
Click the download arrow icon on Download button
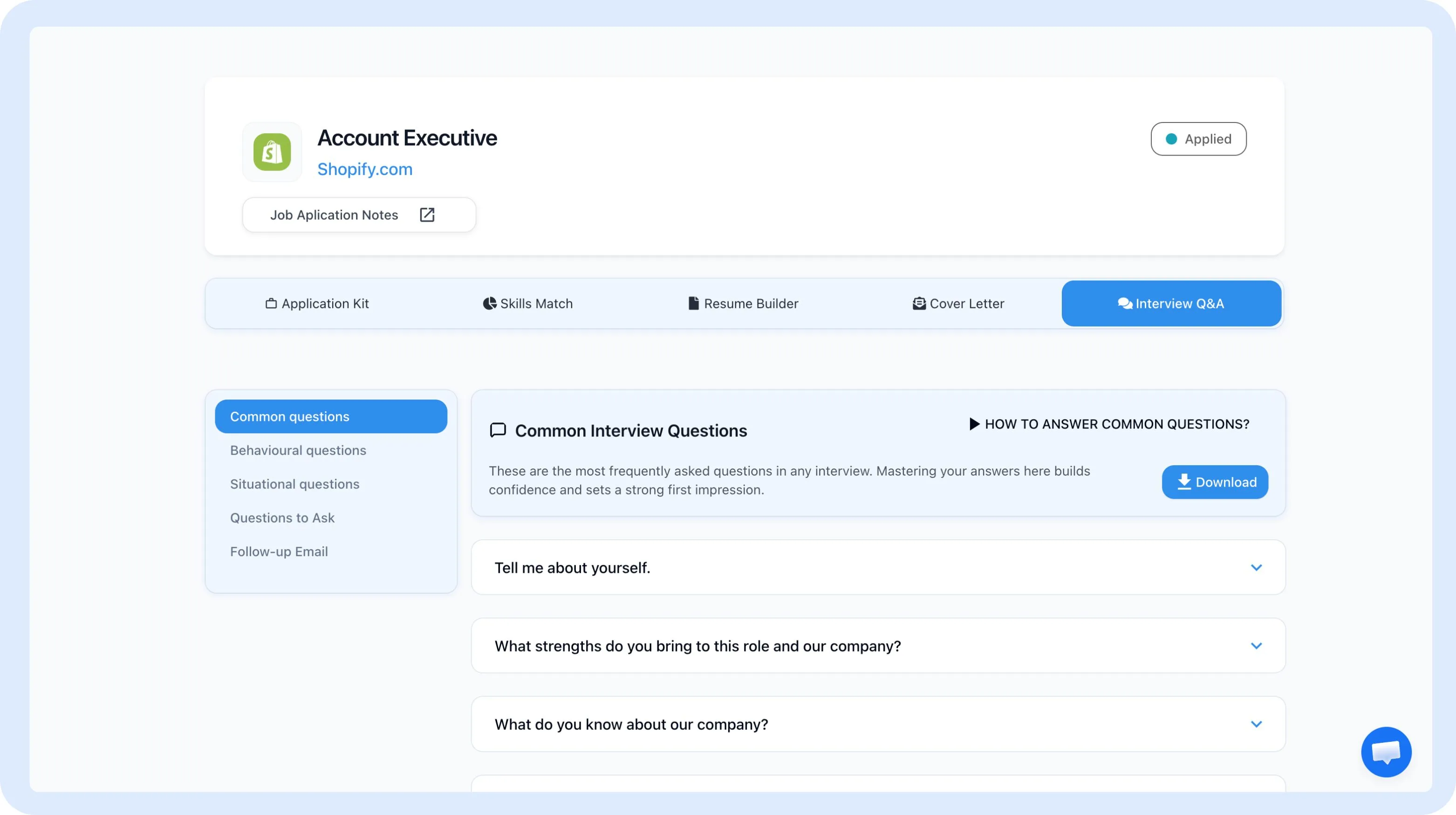(1183, 482)
